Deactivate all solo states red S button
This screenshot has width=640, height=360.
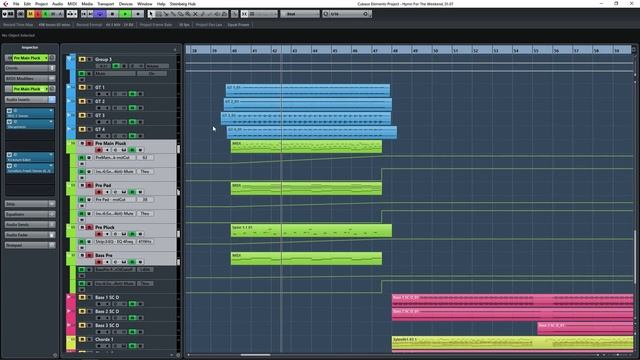38,14
